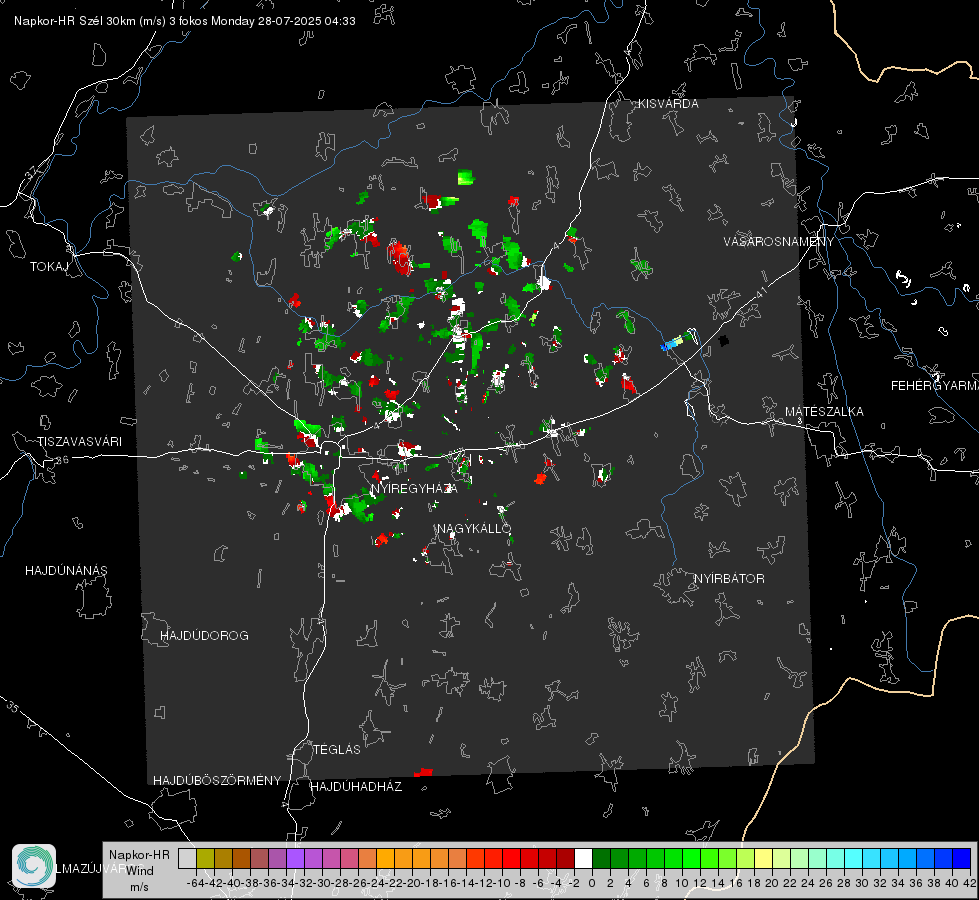
Task: Click the purple swatch at -34 m/s
Action: point(295,858)
